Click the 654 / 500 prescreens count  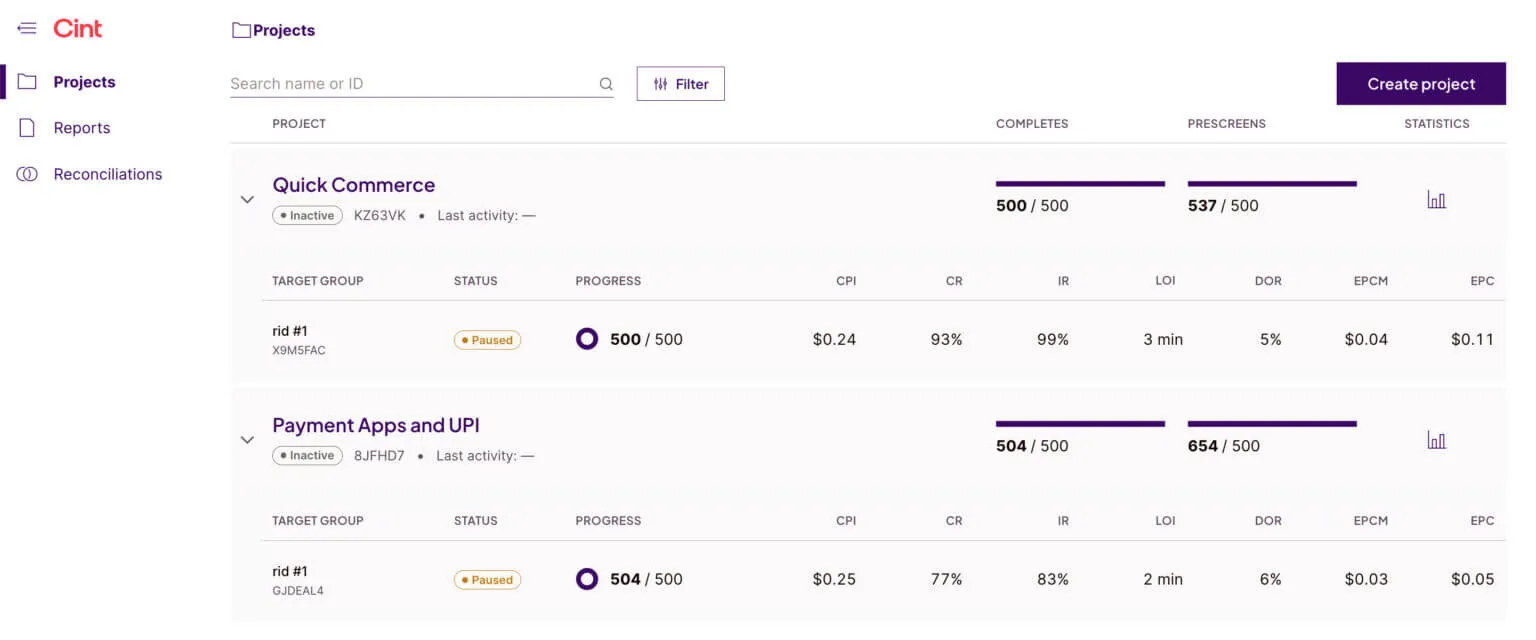(1224, 445)
